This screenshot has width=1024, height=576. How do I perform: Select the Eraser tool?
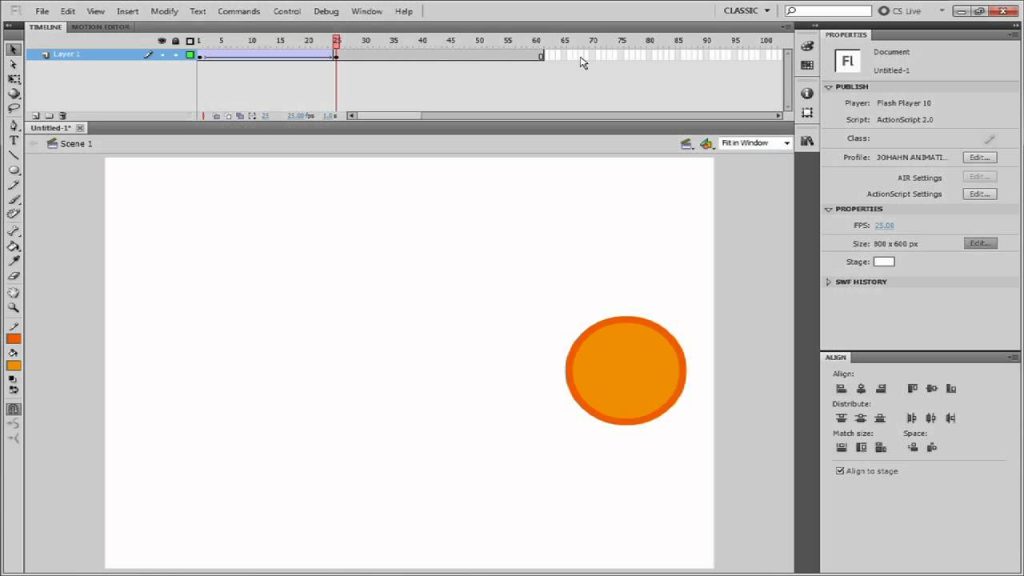tap(13, 276)
